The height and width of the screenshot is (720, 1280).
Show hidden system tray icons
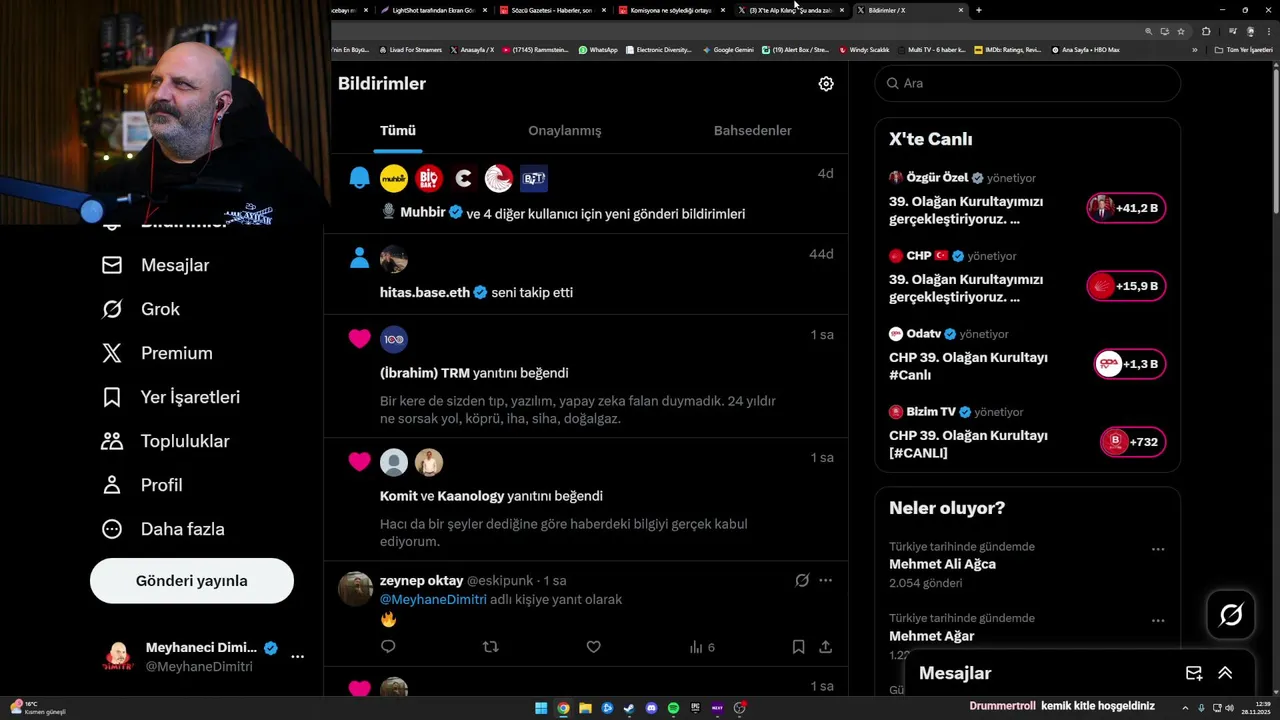click(1187, 708)
